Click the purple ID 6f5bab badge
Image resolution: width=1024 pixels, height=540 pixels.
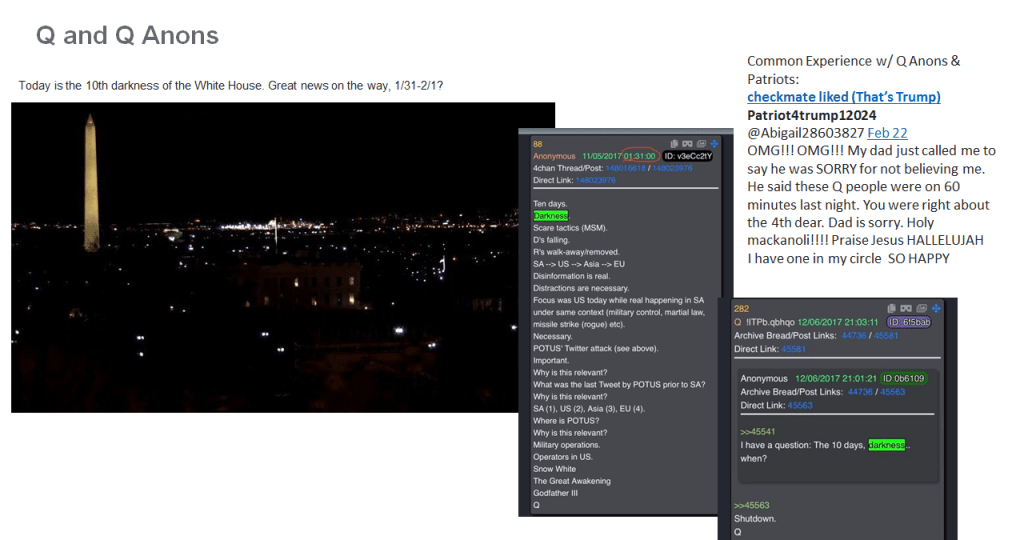click(x=908, y=322)
